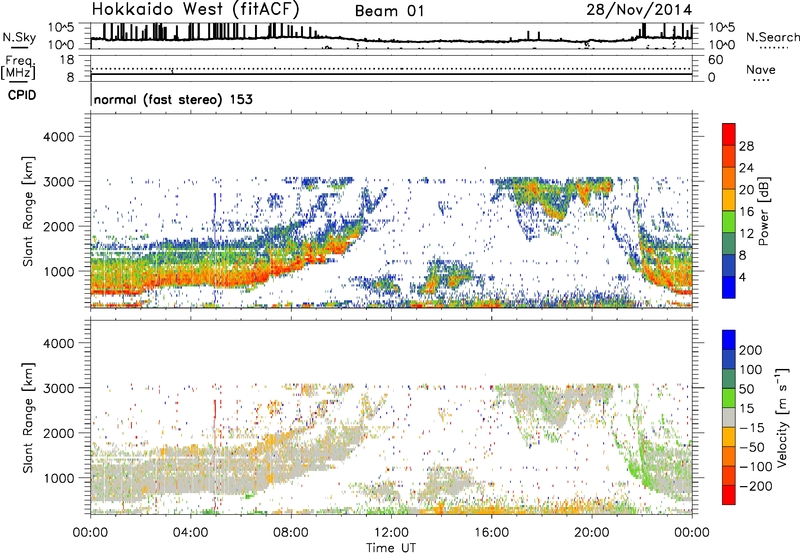Click the "200" value on Velocity colorbar

(751, 350)
